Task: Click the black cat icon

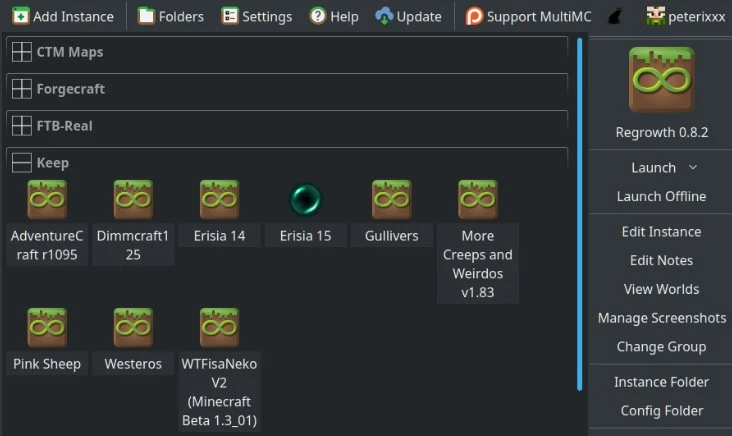Action: pos(615,17)
